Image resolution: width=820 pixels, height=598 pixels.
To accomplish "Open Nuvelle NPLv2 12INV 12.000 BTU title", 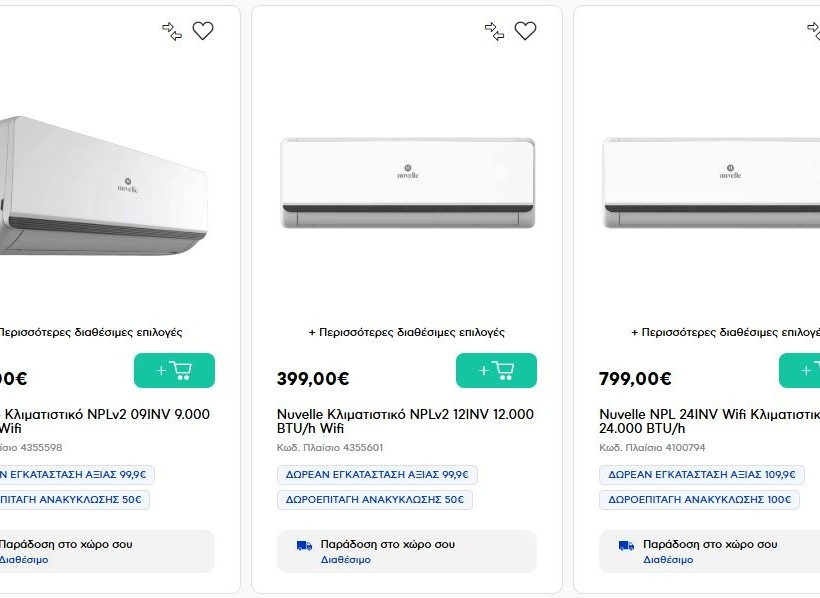I will [405, 421].
